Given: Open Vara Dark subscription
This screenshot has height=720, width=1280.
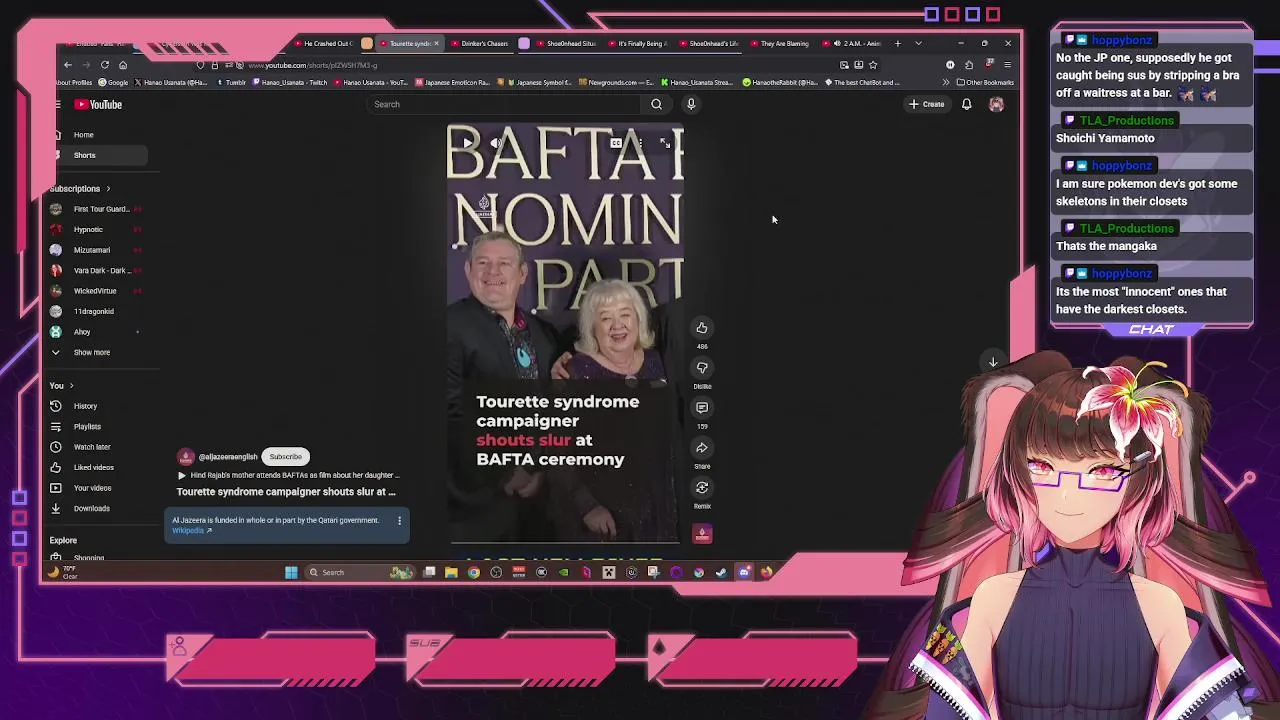Looking at the screenshot, I should [96, 271].
